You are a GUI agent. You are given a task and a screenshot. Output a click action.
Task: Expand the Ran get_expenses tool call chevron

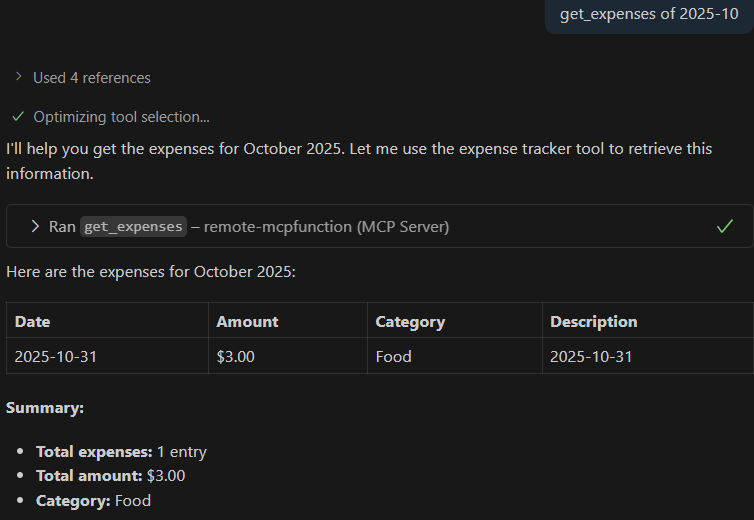click(35, 226)
